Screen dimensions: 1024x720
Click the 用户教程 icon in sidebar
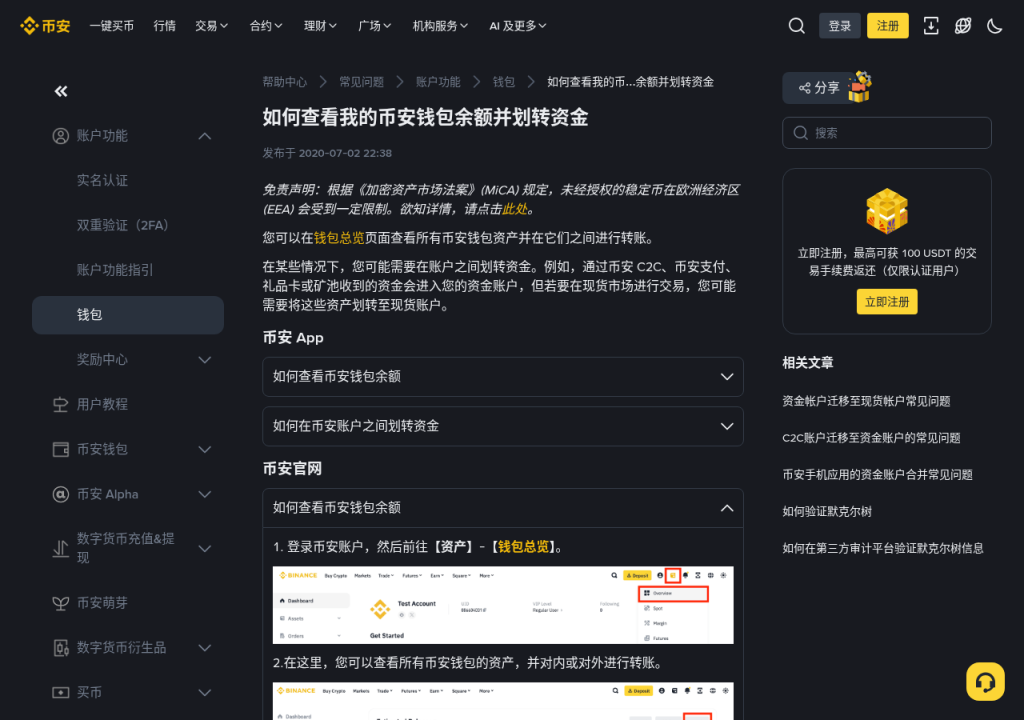61,404
